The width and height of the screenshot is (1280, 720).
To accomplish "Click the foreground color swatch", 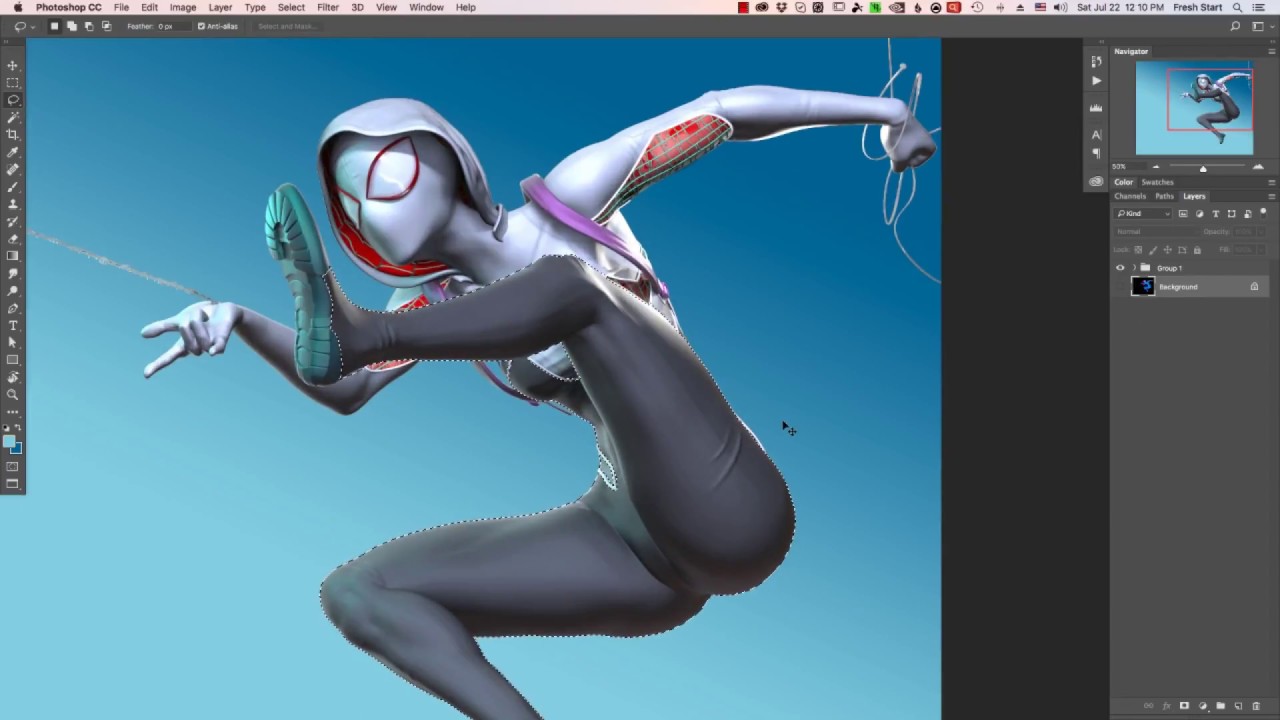I will tap(10, 441).
